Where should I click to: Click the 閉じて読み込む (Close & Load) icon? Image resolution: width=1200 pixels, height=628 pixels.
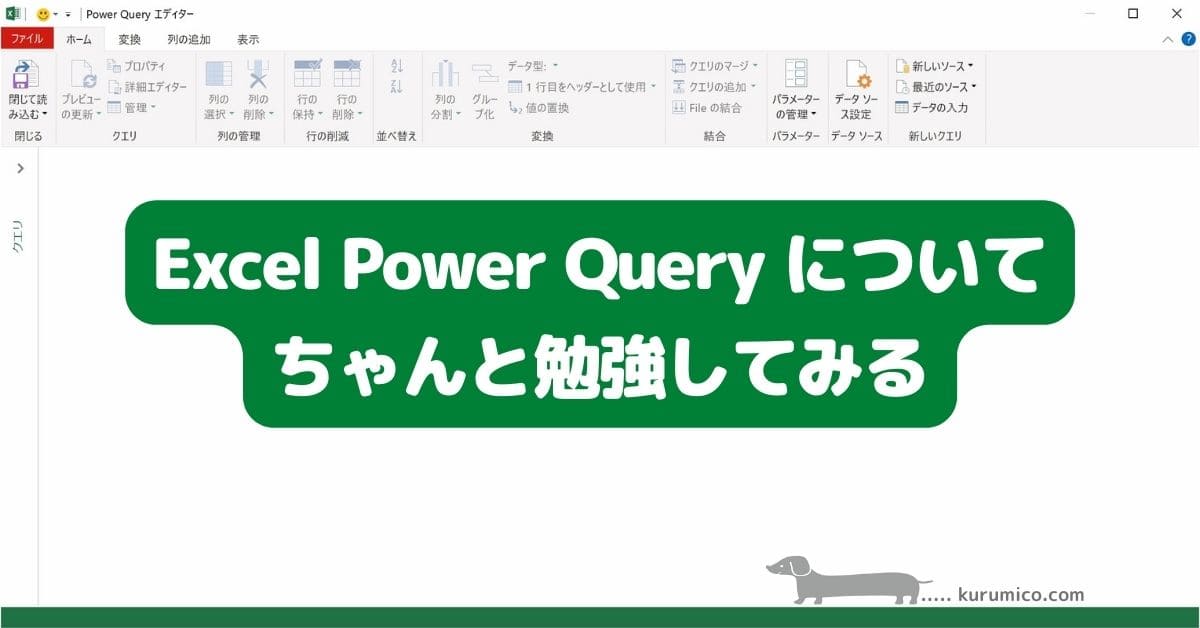tap(27, 75)
